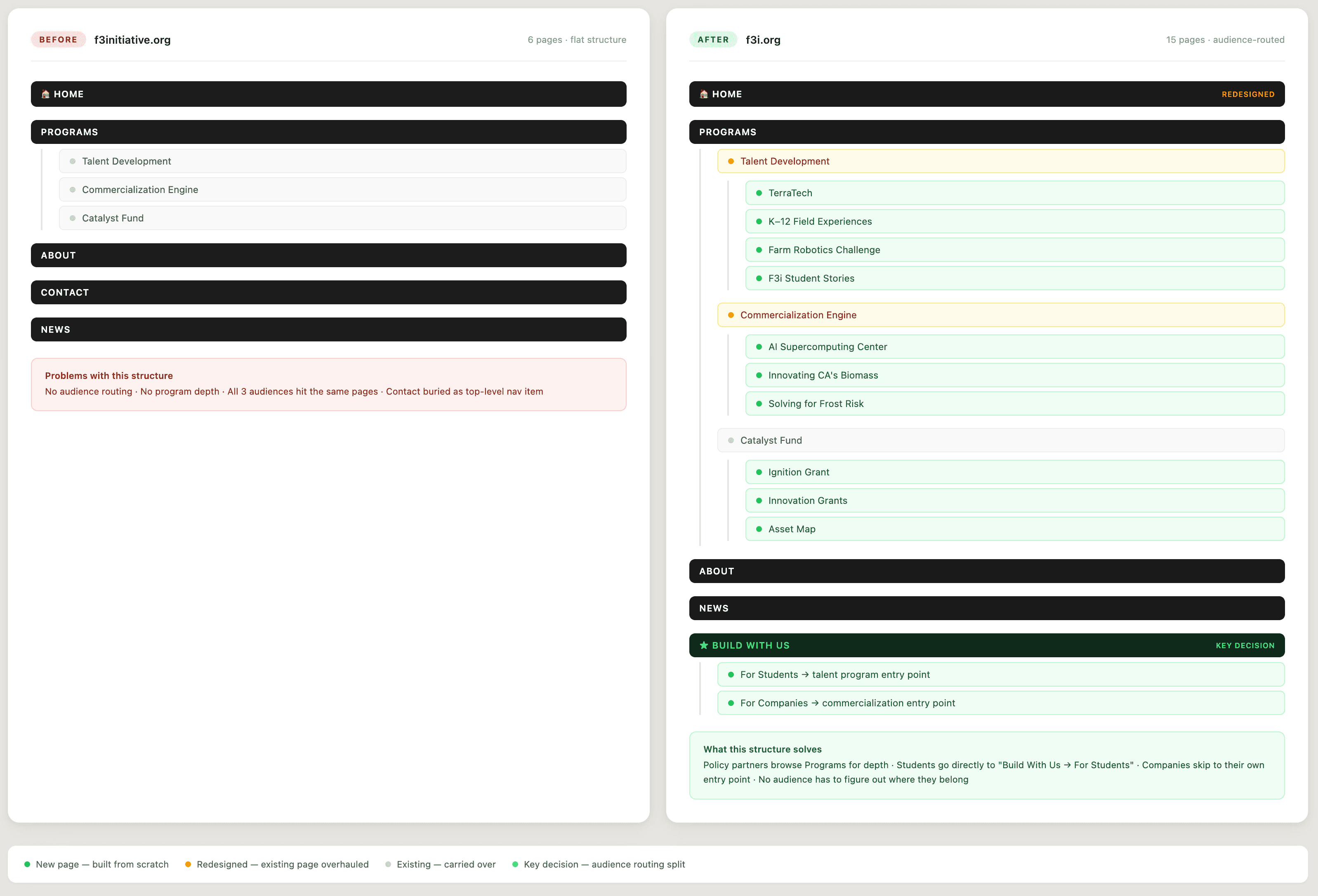The width and height of the screenshot is (1318, 896).
Task: Click the orange dot next to Talent Development
Action: click(731, 162)
